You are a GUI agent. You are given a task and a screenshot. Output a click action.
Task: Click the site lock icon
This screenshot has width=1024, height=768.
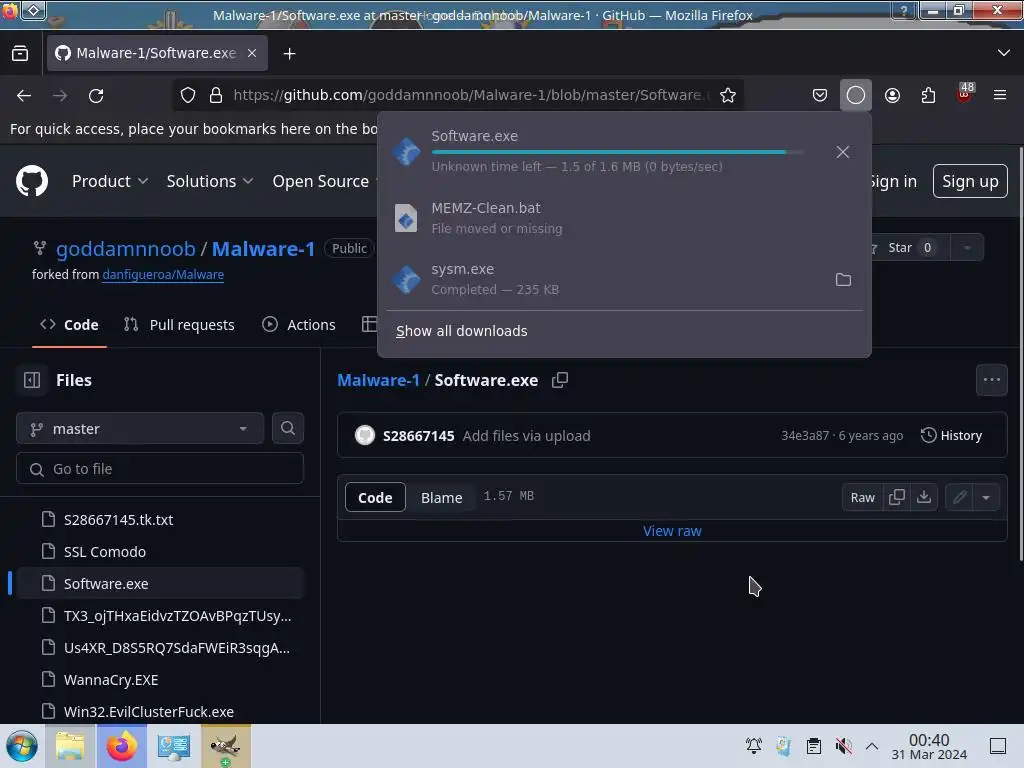216,95
